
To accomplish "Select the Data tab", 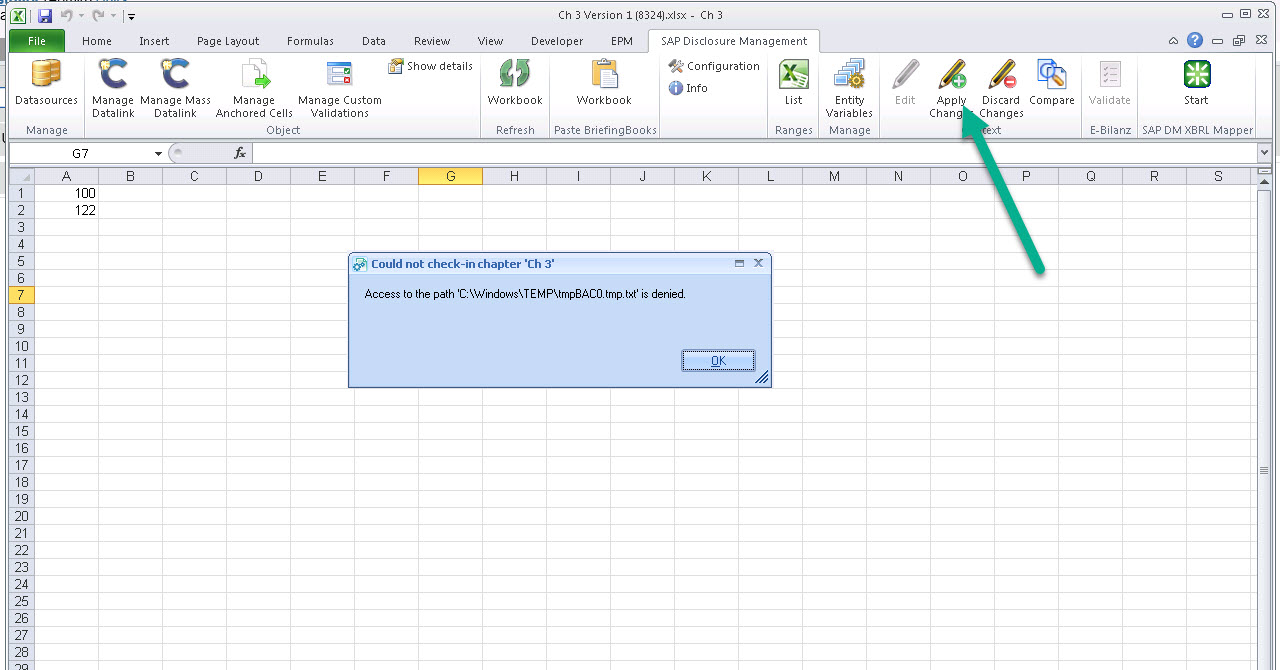I will (374, 41).
